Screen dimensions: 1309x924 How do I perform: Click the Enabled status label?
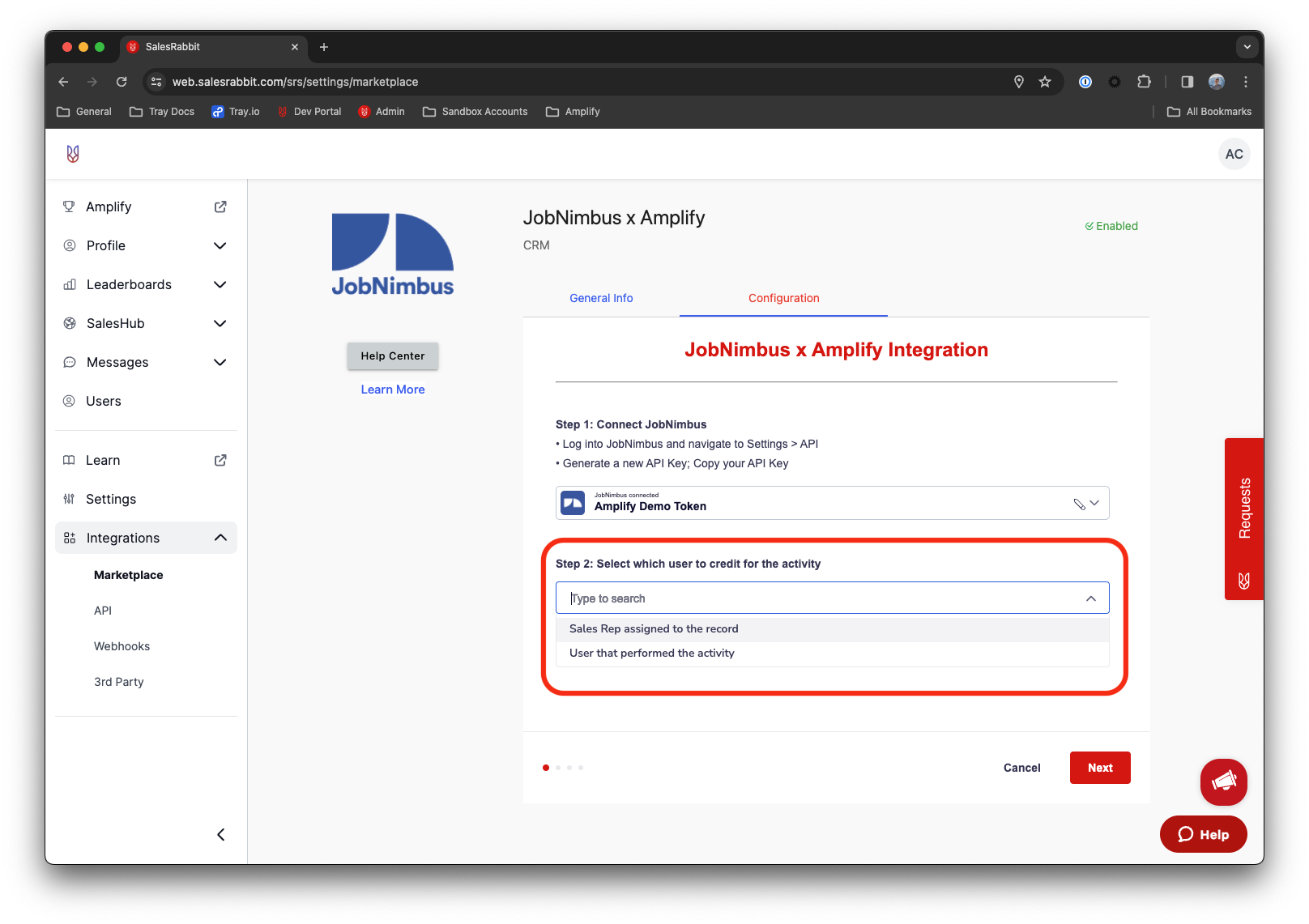1111,226
